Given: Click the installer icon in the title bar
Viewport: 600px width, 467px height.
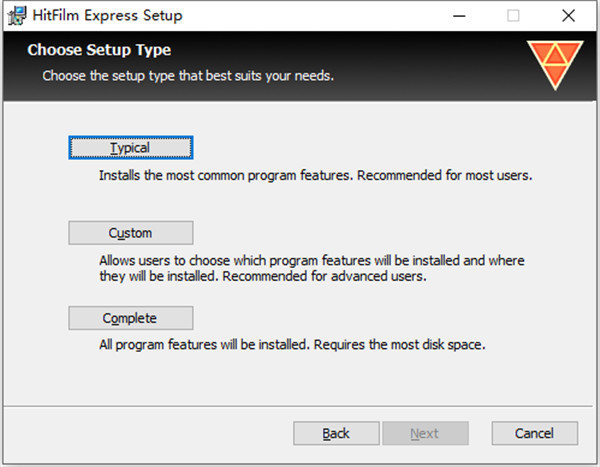Looking at the screenshot, I should pyautogui.click(x=15, y=16).
